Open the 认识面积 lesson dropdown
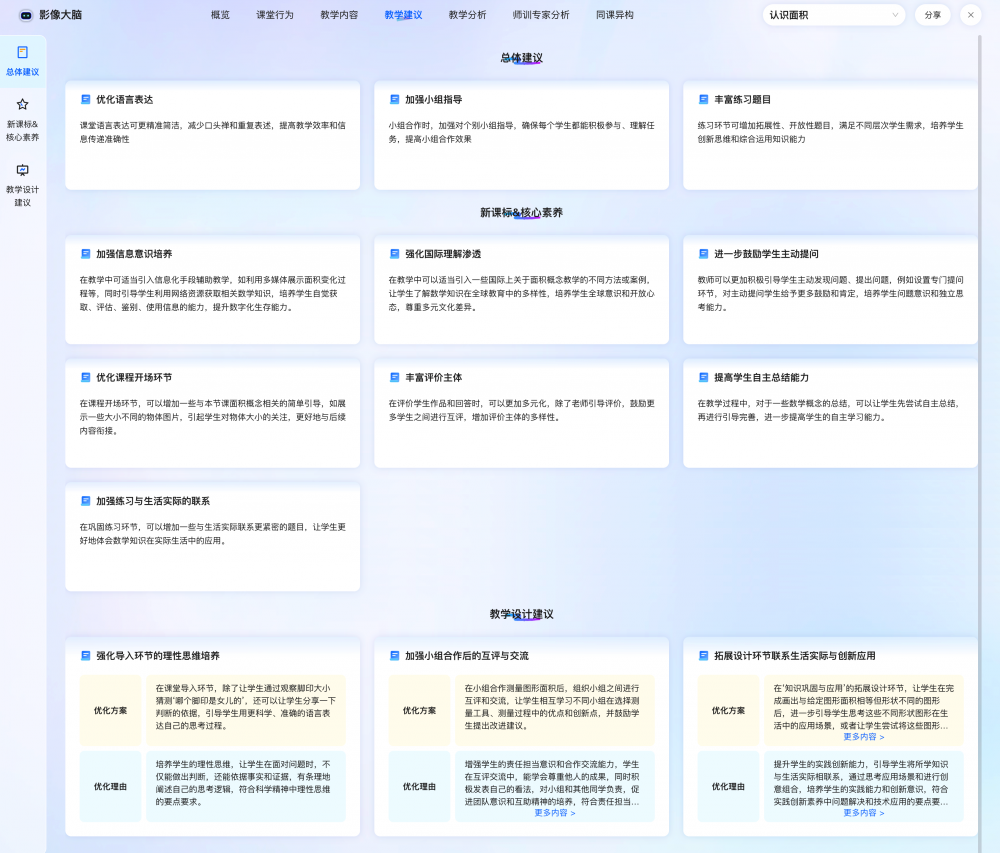Screen dimensions: 1000x853 (x=833, y=15)
